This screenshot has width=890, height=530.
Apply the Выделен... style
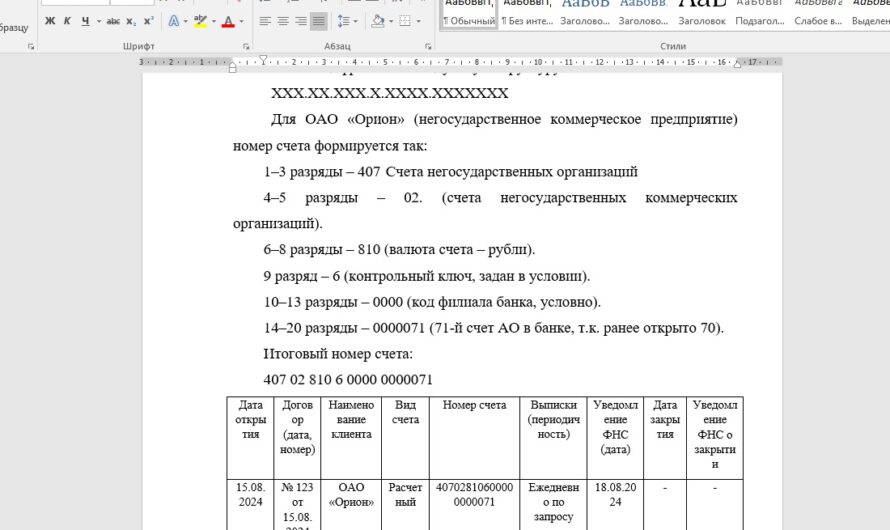[870, 14]
